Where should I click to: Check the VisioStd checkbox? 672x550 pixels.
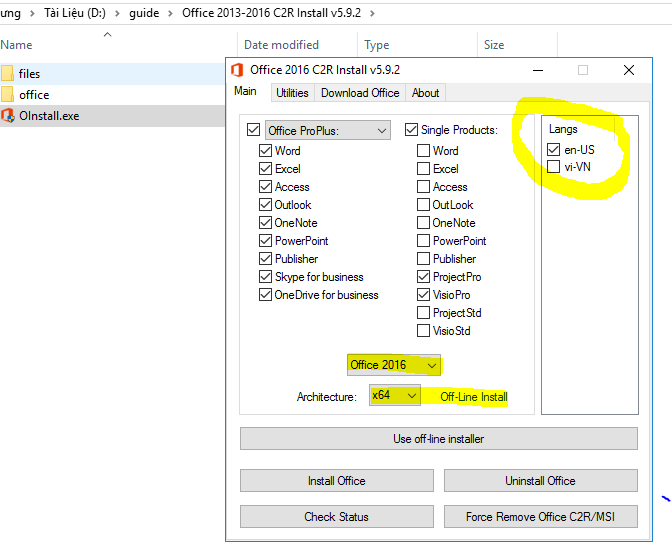pos(423,331)
